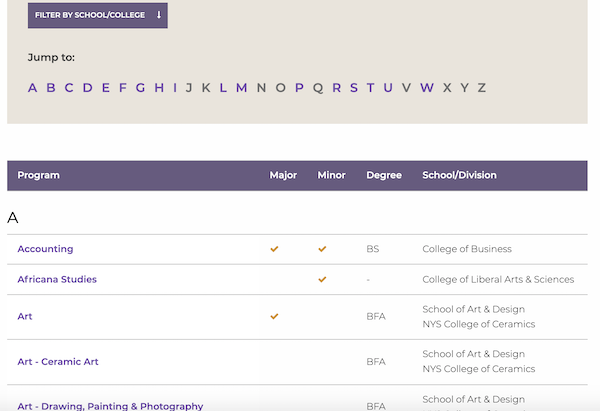Jump to letter D

point(88,88)
